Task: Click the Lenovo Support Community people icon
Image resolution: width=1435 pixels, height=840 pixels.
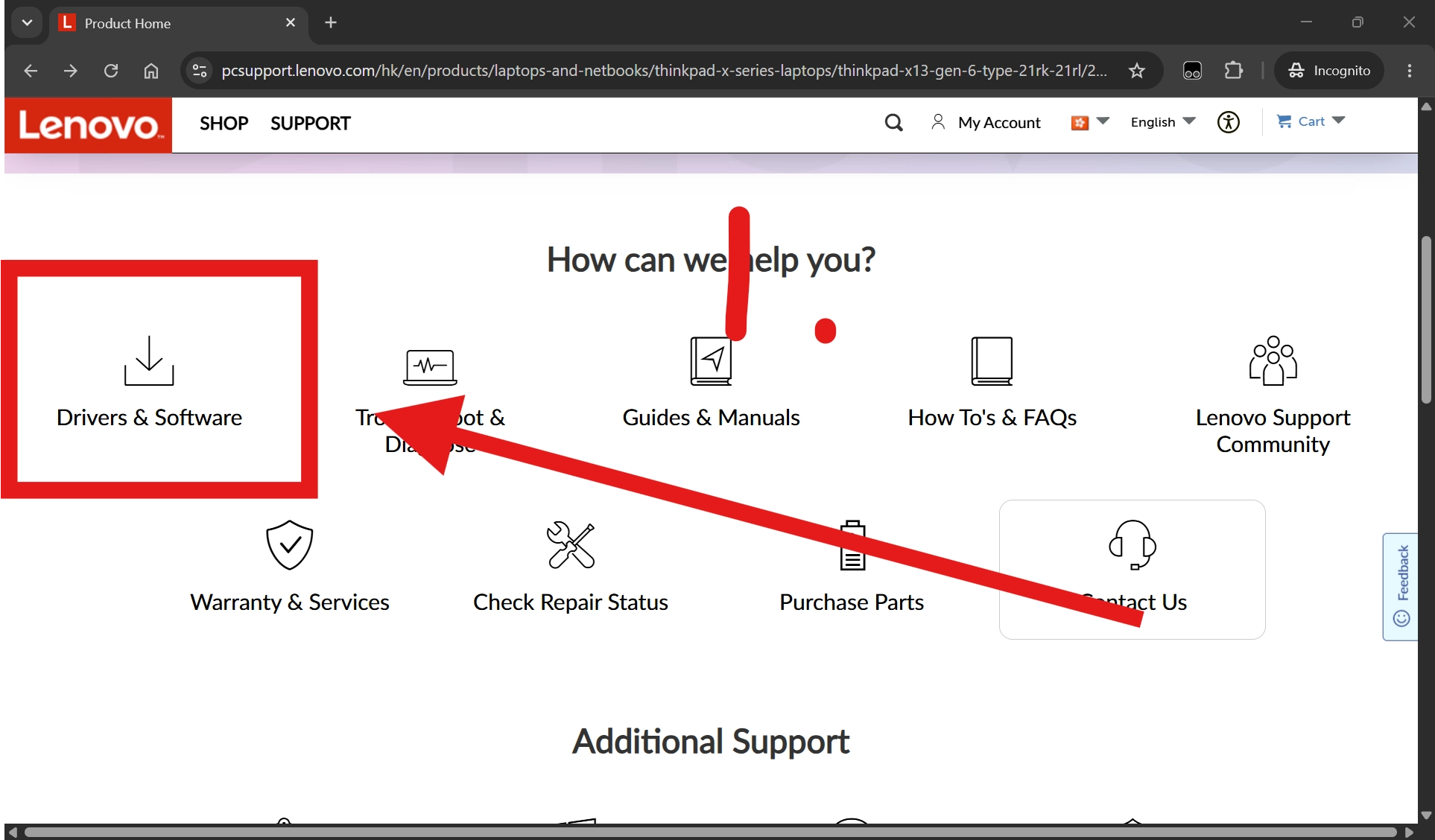Action: (1273, 361)
